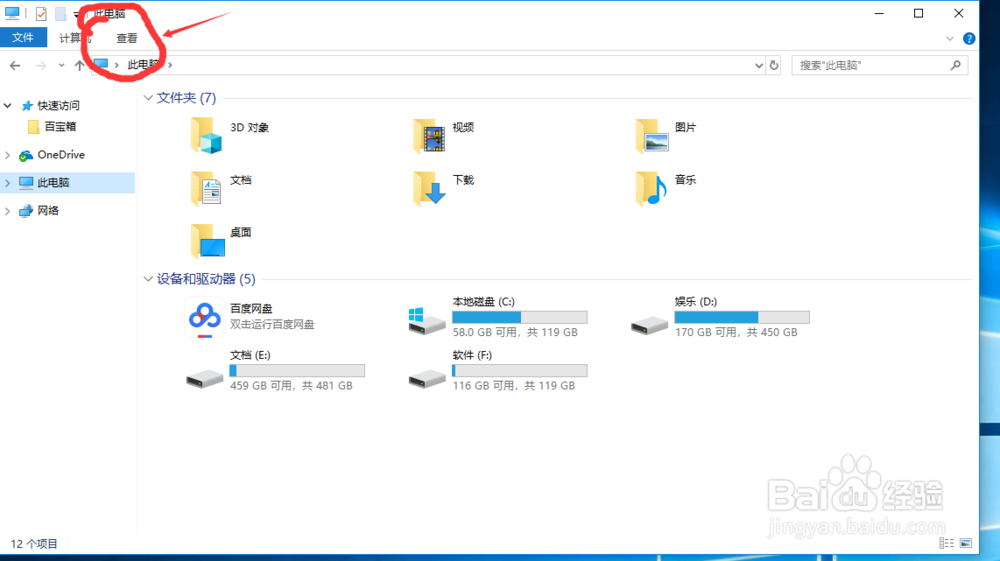Select the 文档 (E:) drive icon

coord(205,379)
